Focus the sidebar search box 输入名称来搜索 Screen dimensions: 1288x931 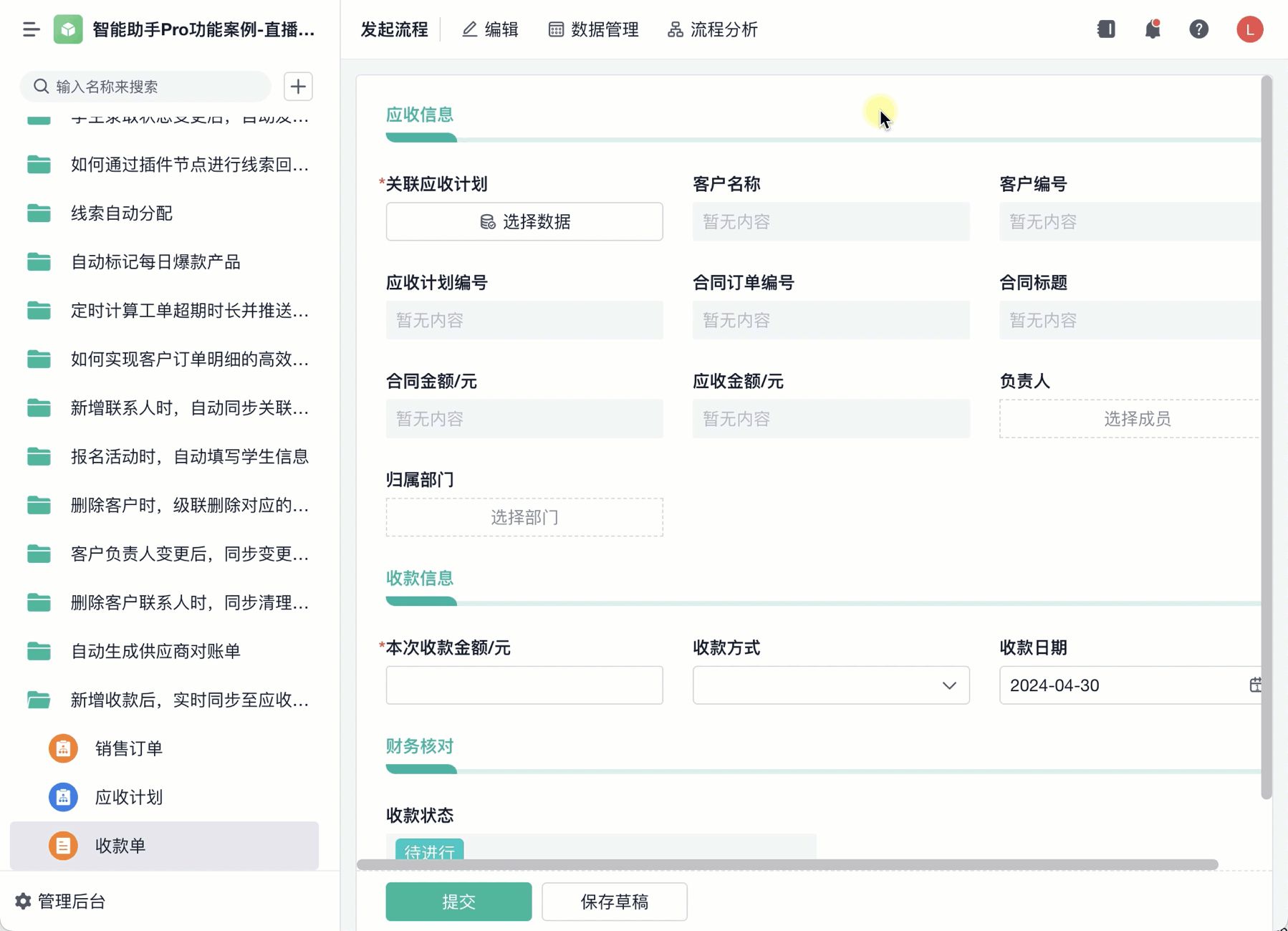pyautogui.click(x=145, y=87)
